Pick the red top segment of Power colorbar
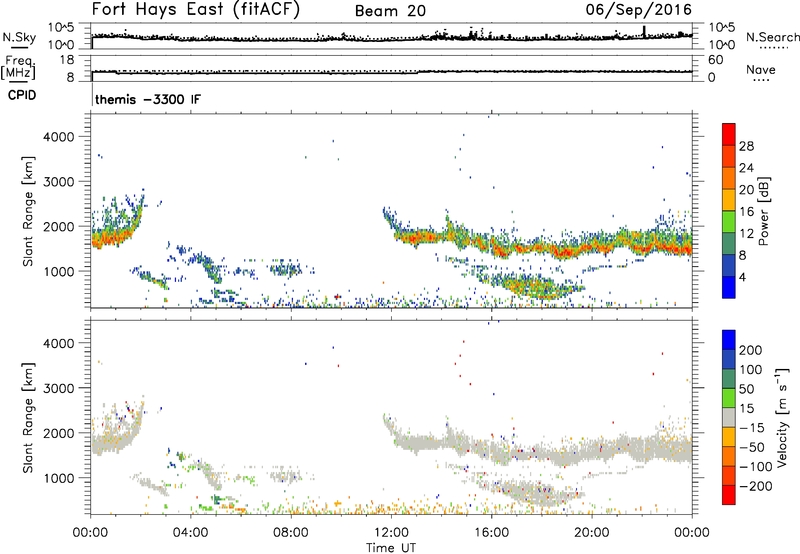800x554 pixels. (729, 134)
